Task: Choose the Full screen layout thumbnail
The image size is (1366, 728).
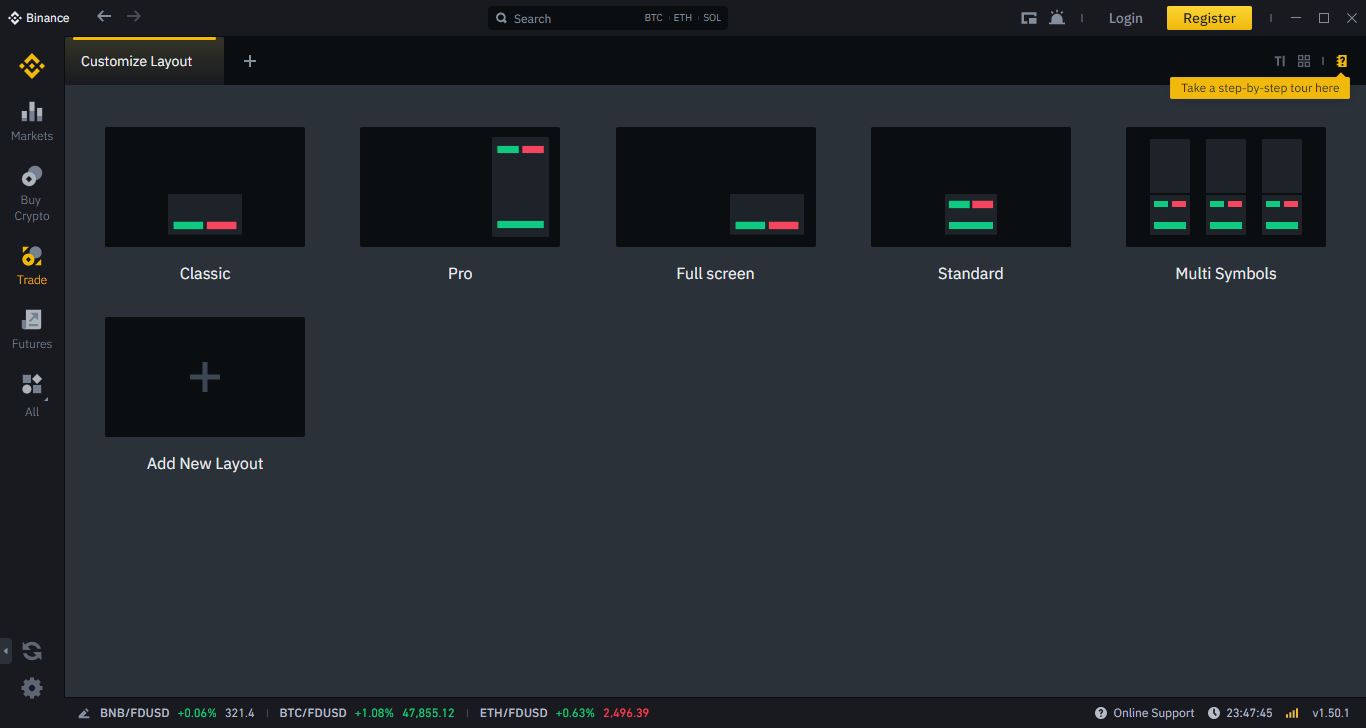Action: (716, 187)
